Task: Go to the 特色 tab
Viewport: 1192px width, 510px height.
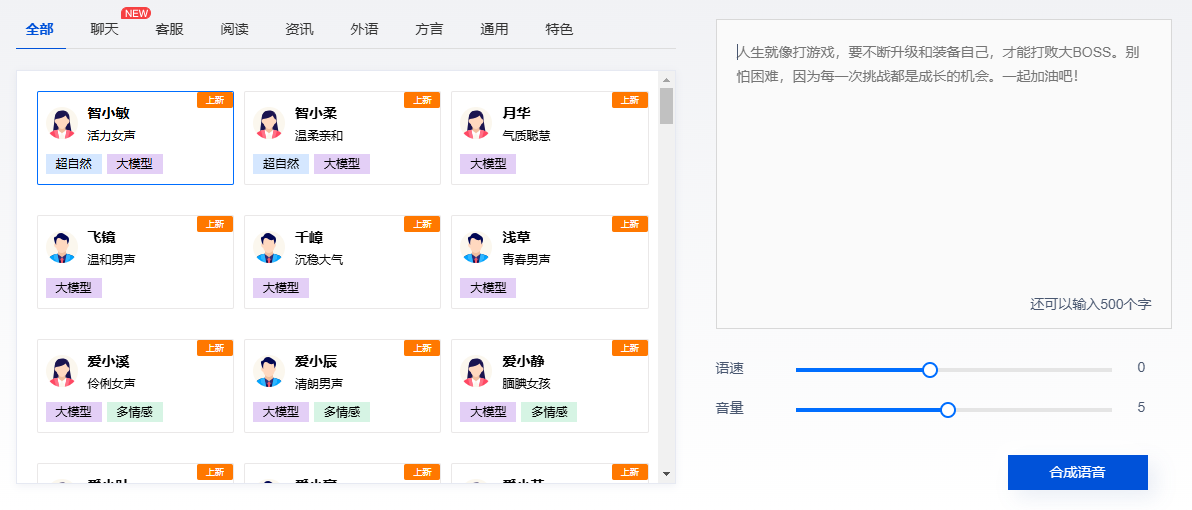Action: click(x=559, y=30)
